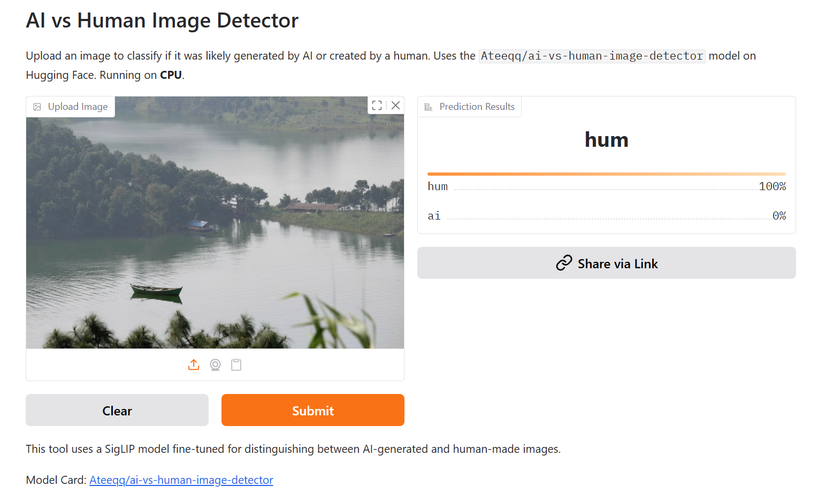Click the model name code text in description
Screen dimensions: 825x491
coord(592,56)
